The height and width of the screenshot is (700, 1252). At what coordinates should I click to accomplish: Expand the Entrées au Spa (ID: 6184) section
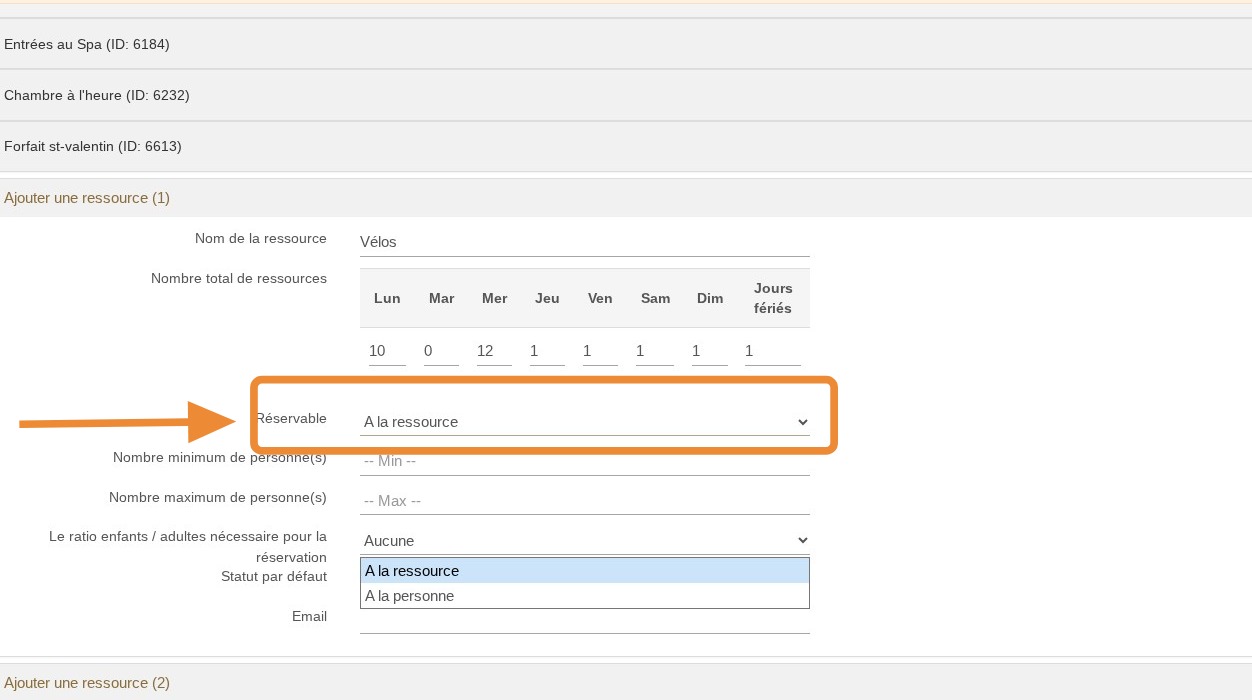626,44
